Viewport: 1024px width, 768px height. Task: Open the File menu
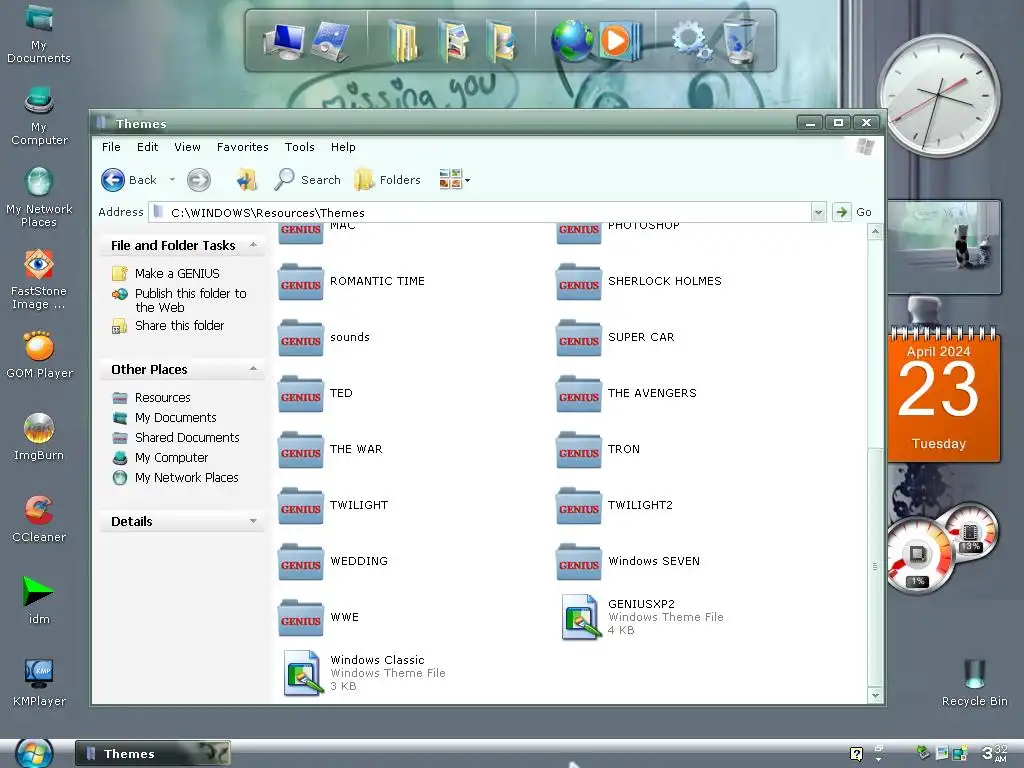click(111, 147)
